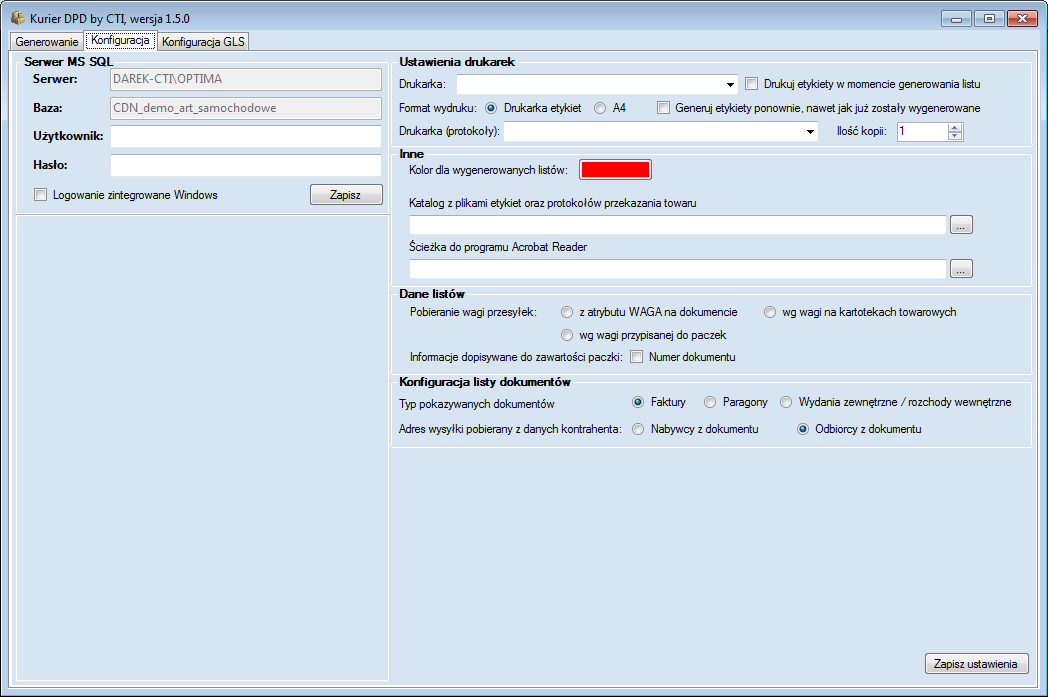
Task: Decrease Ilość kopii with down arrow
Action: click(955, 136)
